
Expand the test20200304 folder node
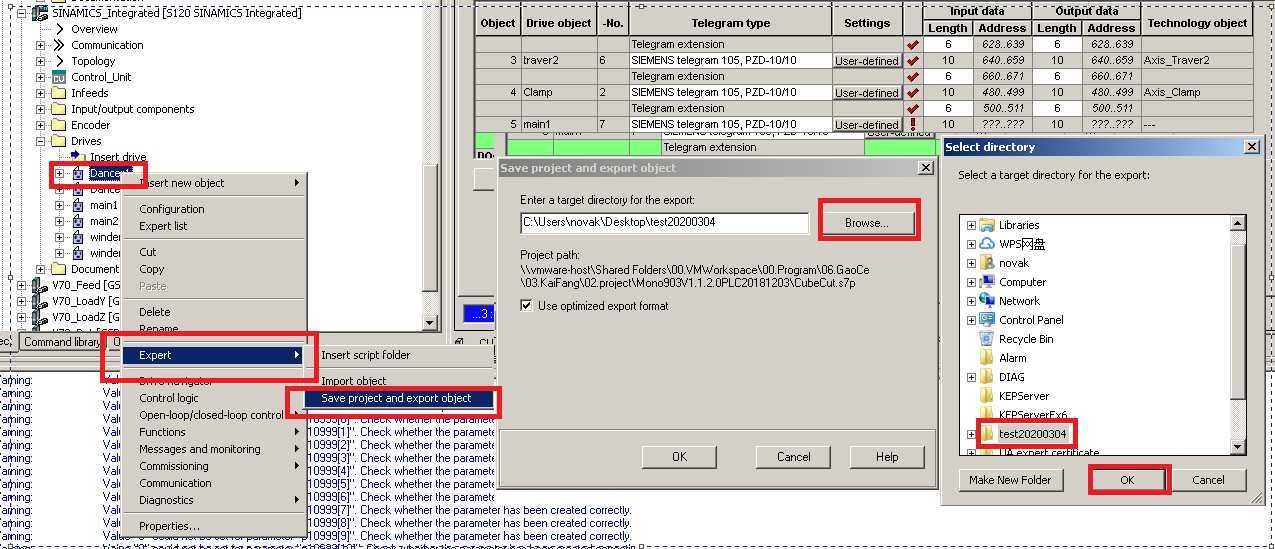click(x=971, y=434)
